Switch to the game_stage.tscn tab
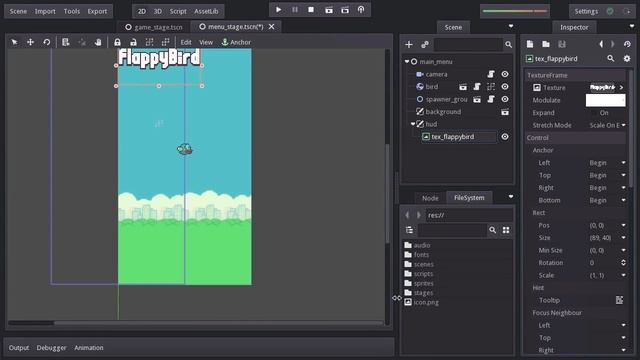Image resolution: width=640 pixels, height=360 pixels. (x=153, y=27)
